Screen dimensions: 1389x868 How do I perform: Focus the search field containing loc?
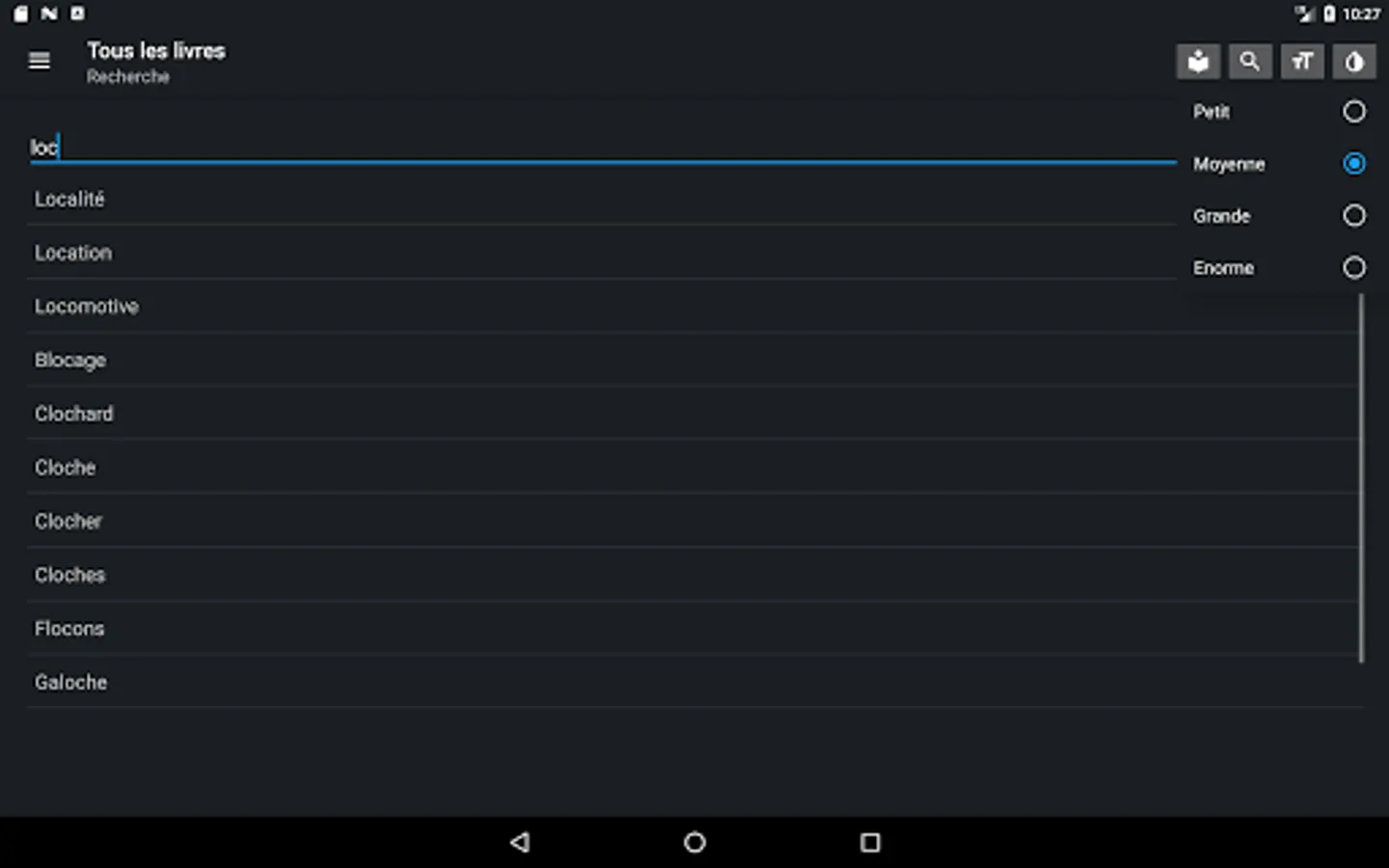tap(603, 147)
